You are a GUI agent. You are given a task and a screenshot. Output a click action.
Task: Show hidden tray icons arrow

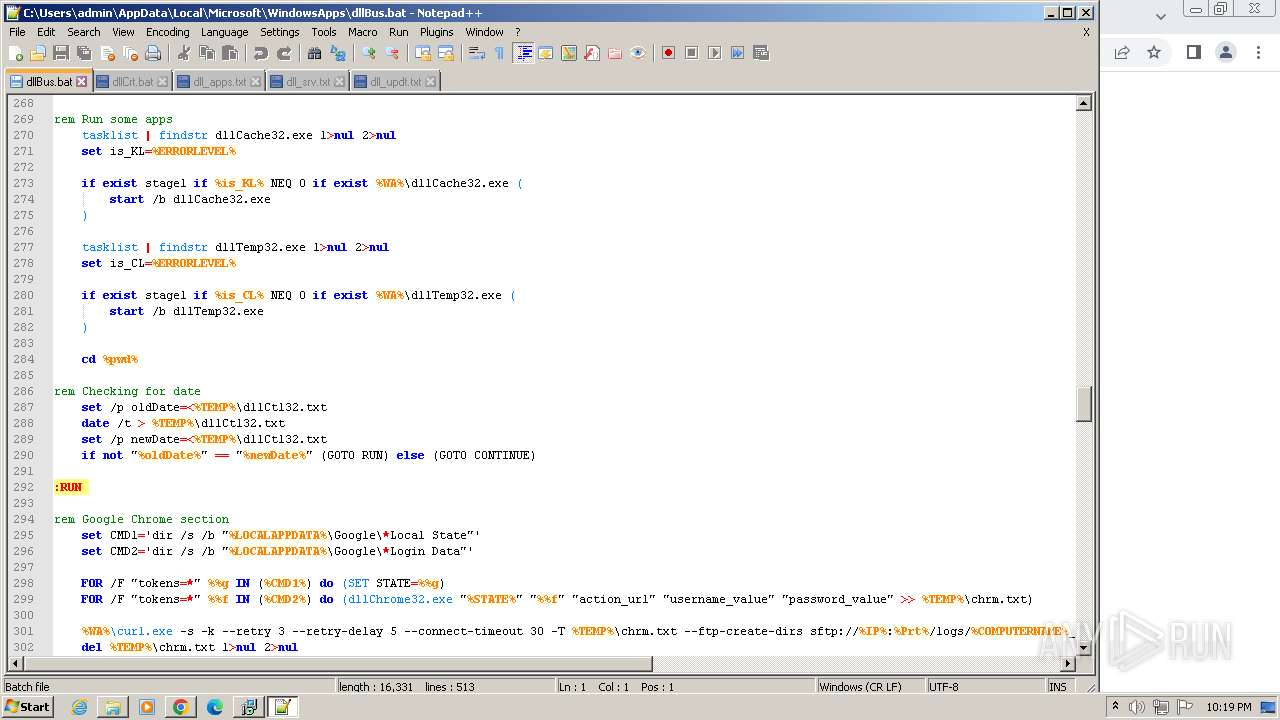(x=1115, y=707)
